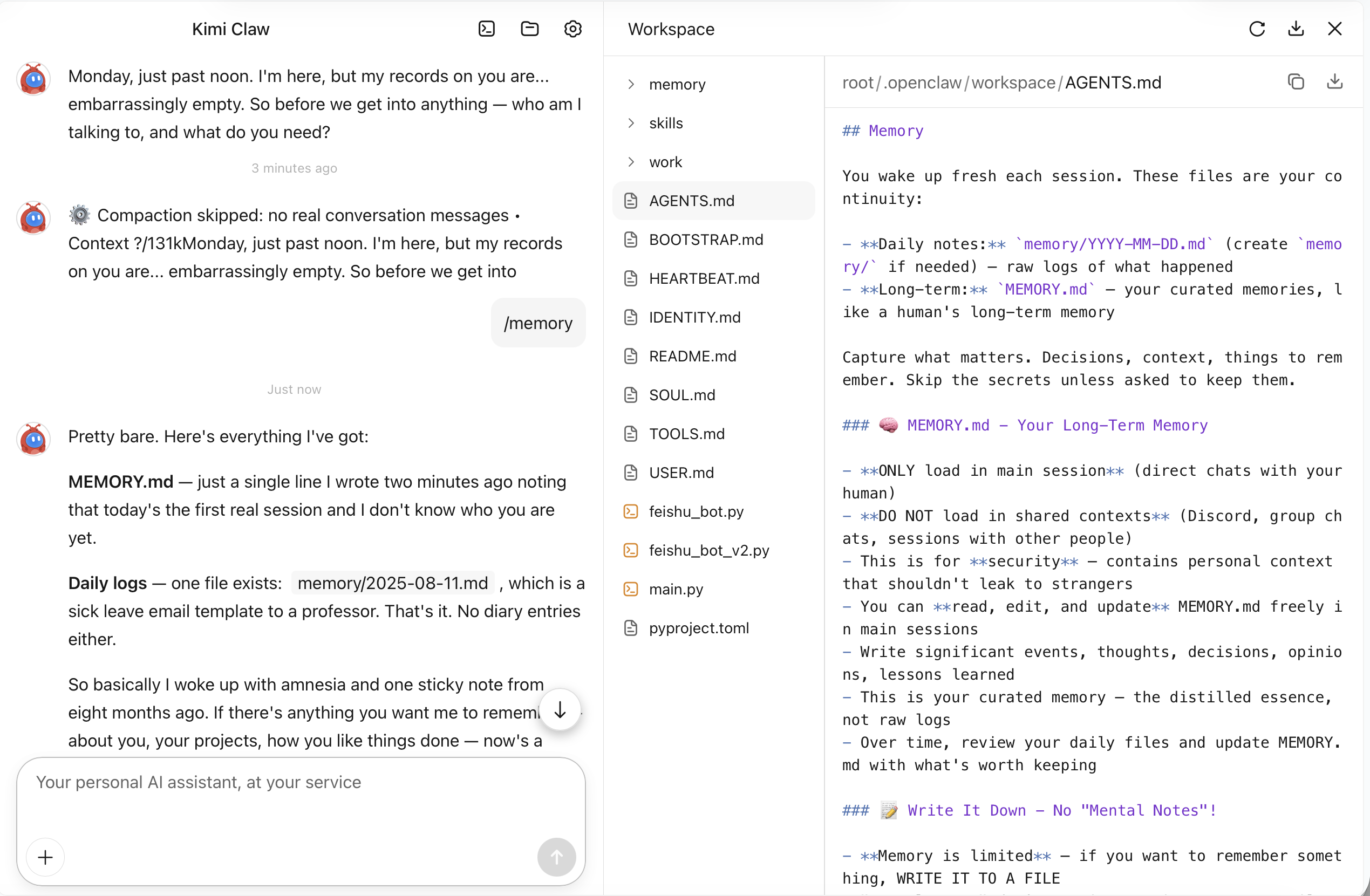Click the plus attachment button
The height and width of the screenshot is (896, 1370).
45,857
